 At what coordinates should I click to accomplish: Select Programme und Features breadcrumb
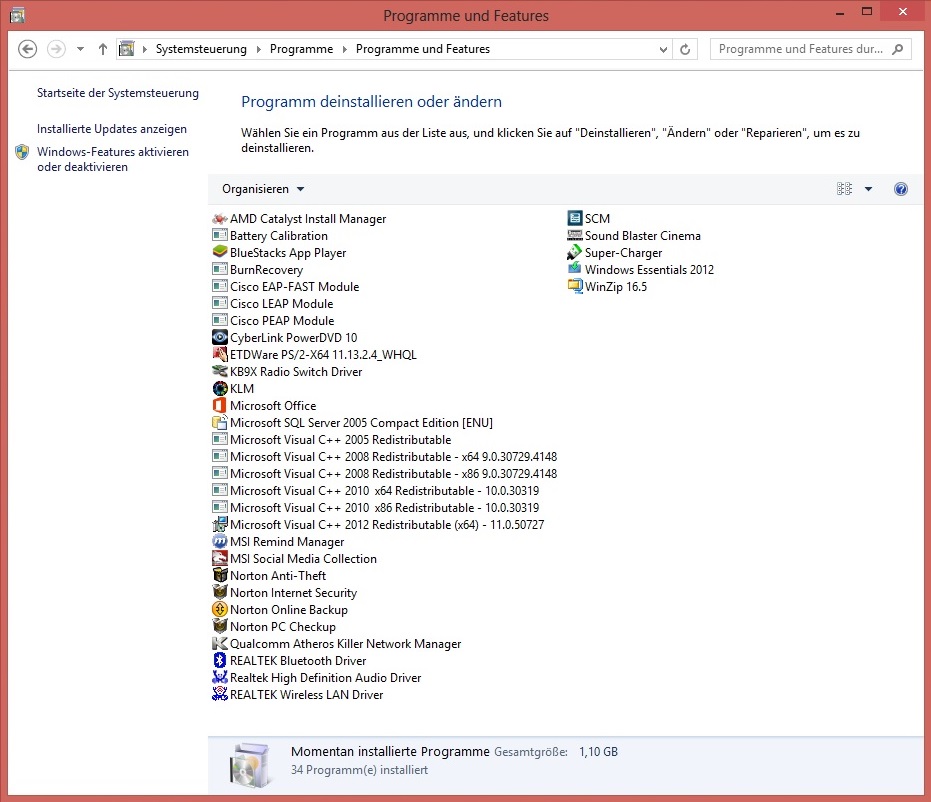pyautogui.click(x=423, y=49)
